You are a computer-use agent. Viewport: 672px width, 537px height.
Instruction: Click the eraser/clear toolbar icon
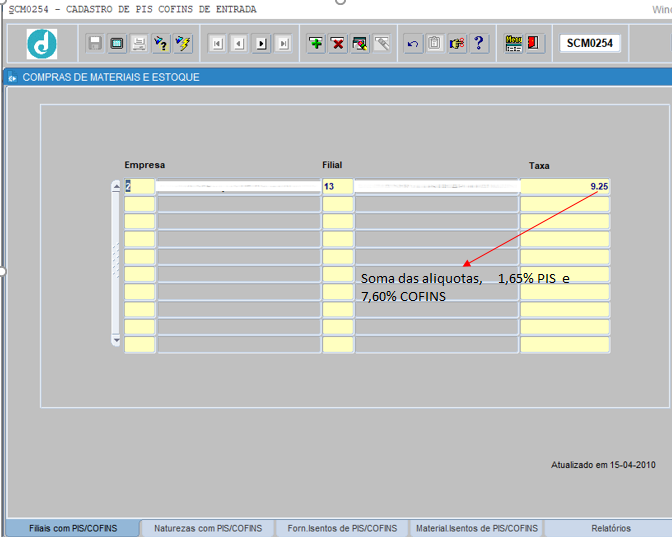[x=382, y=43]
